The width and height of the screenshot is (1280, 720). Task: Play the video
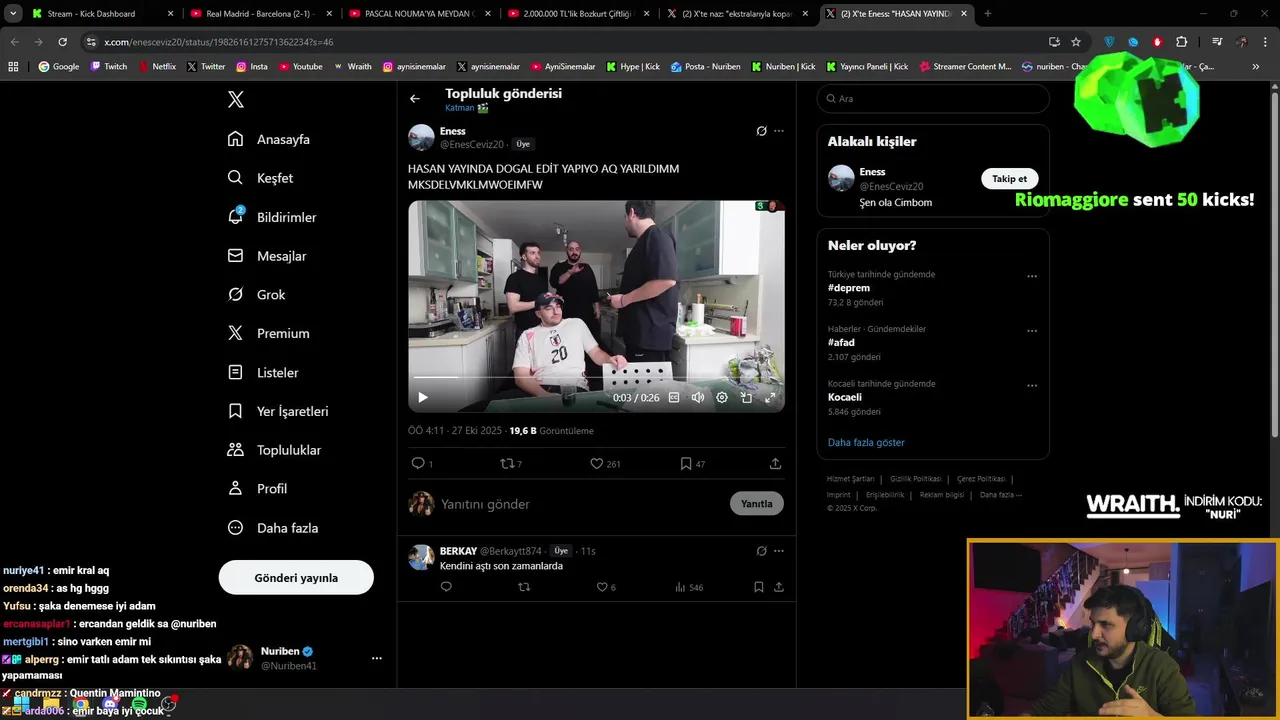tap(423, 397)
